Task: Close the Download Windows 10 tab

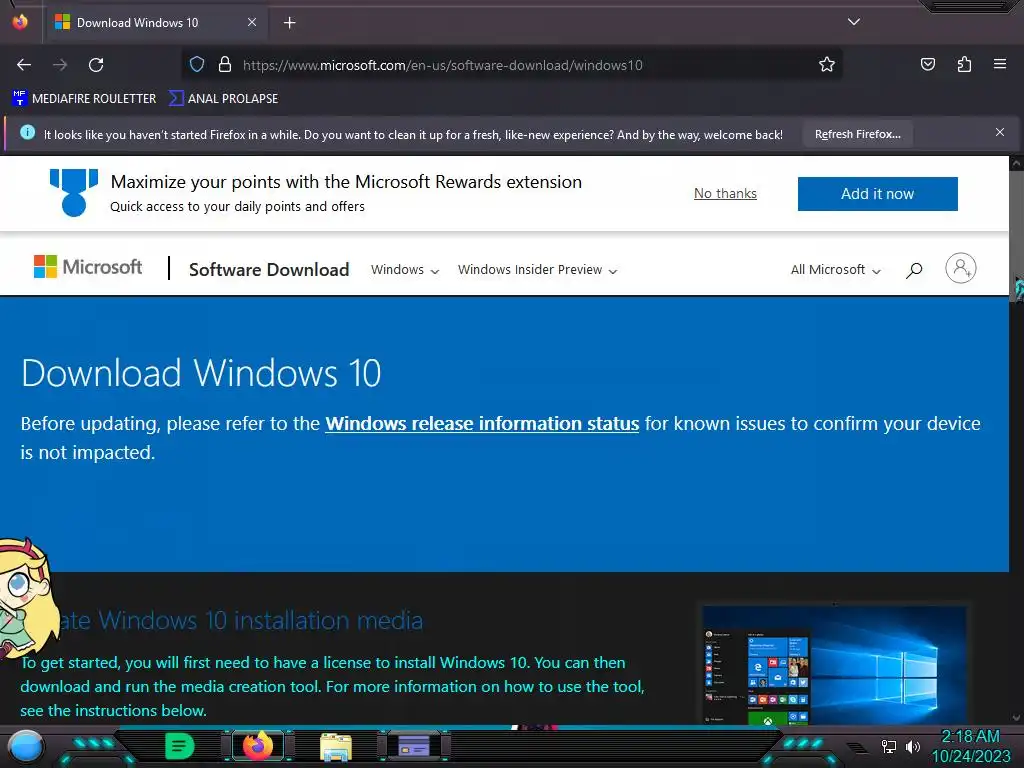Action: [252, 22]
